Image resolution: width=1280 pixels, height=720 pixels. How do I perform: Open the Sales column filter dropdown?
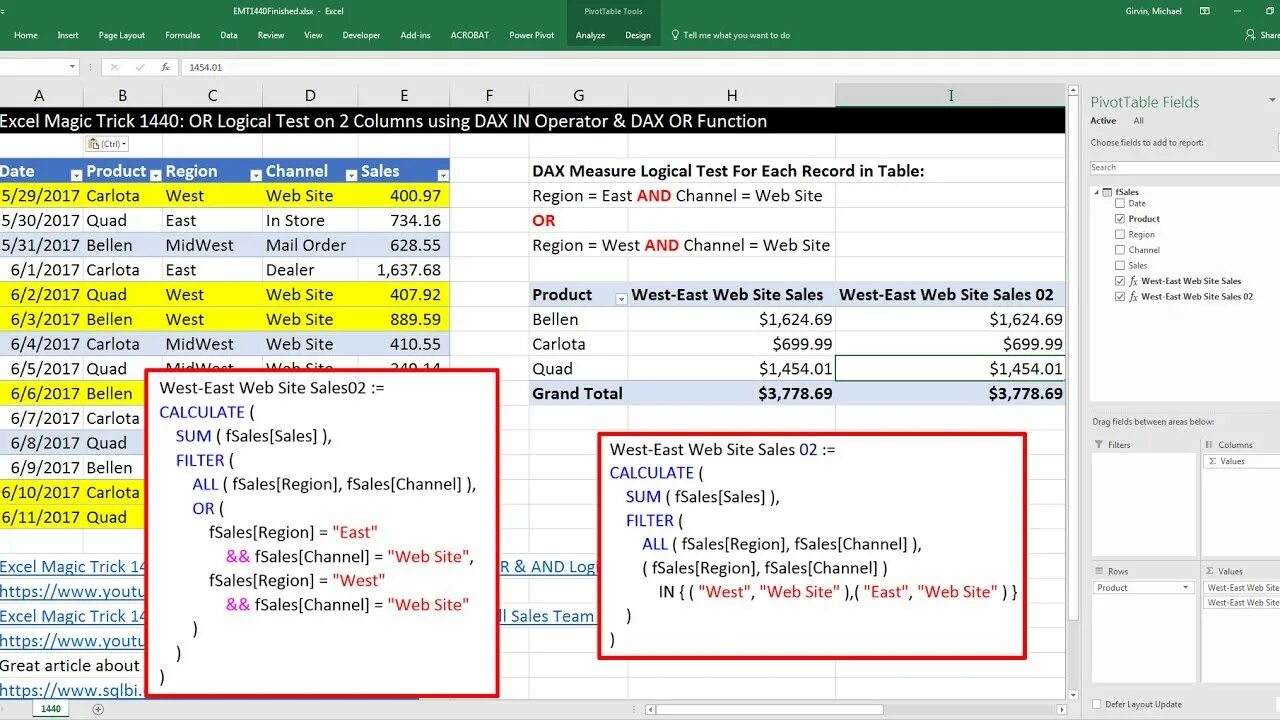tap(441, 175)
